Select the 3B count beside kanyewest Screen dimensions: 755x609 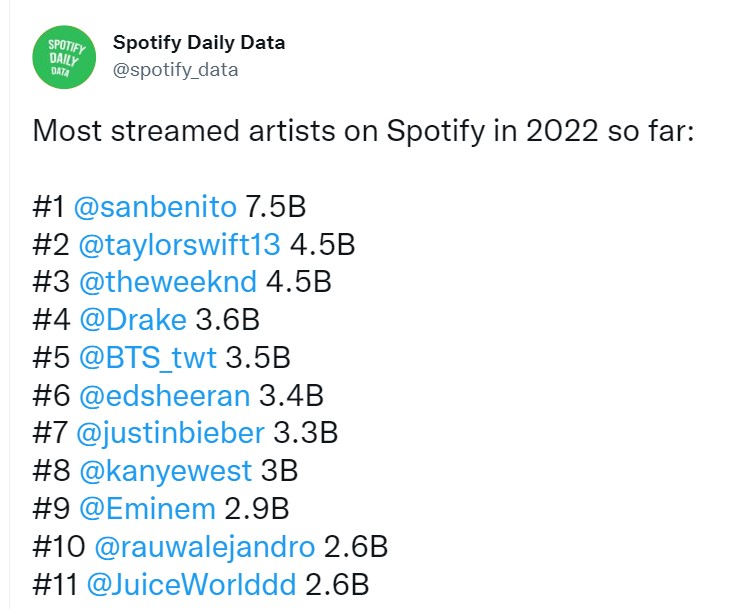[x=279, y=471]
